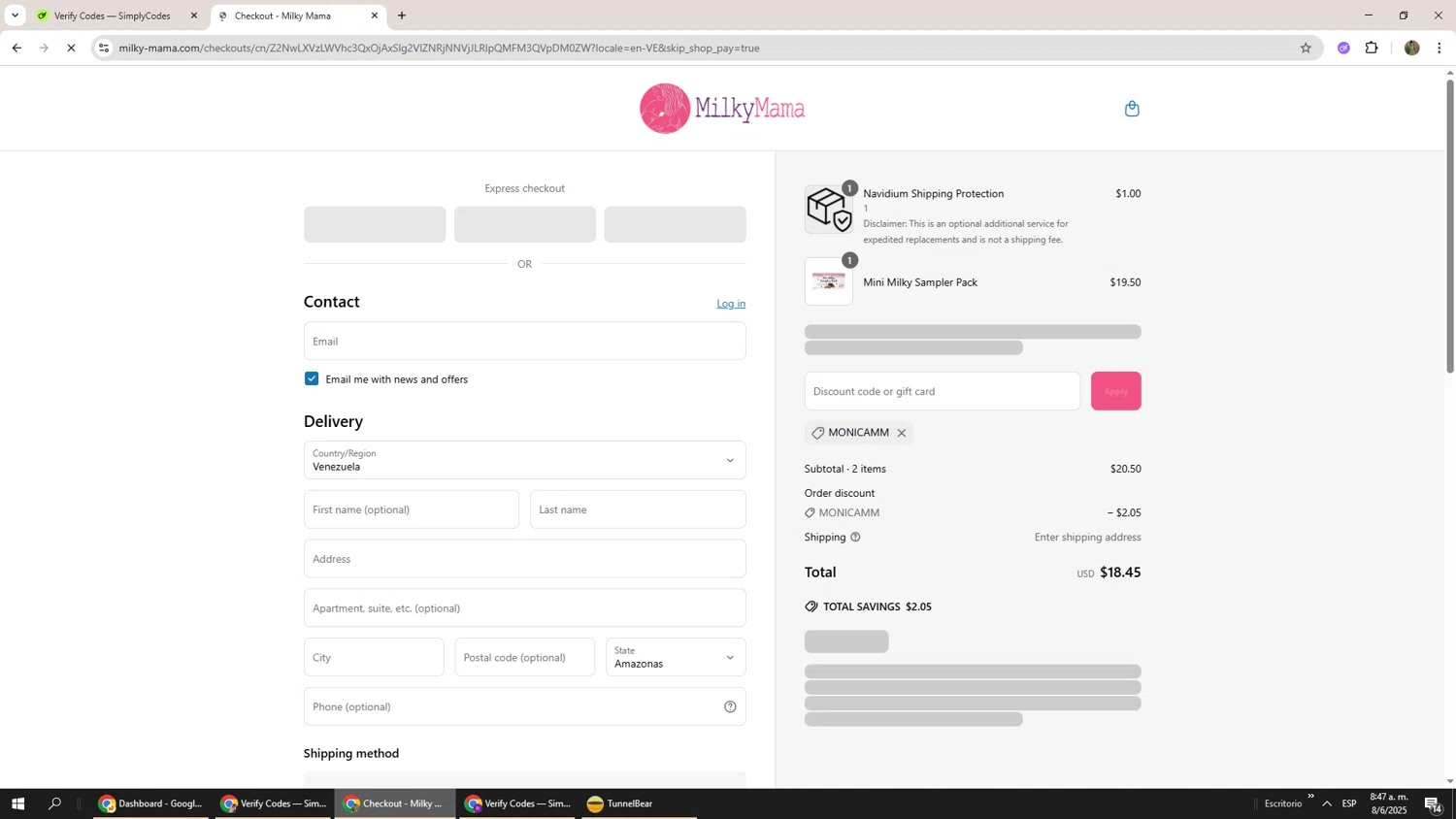Click the Navidium Shipping Protection name
Image resolution: width=1456 pixels, height=819 pixels.
coord(934,193)
